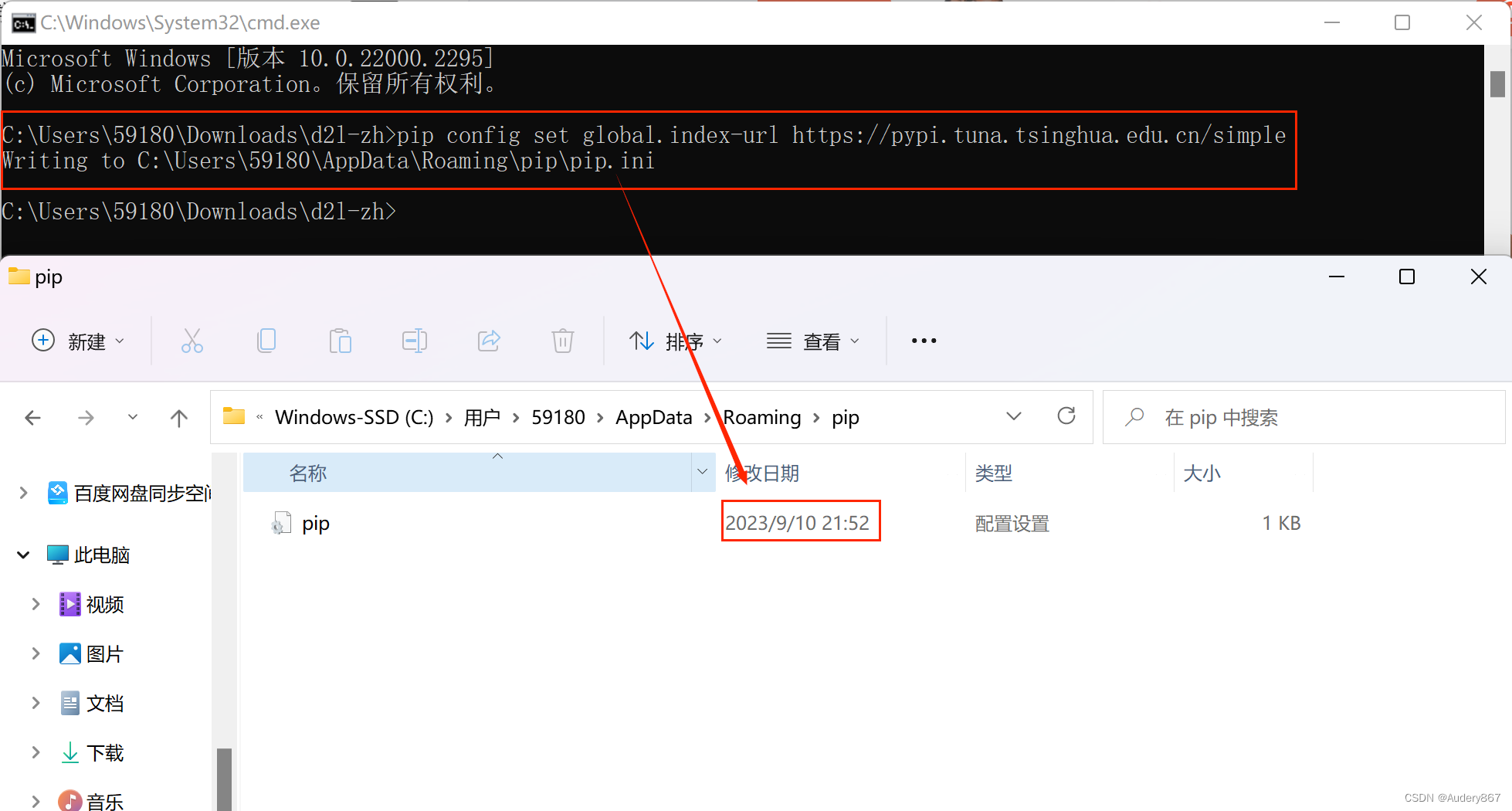
Task: Click the pip file's settings icon
Action: click(x=281, y=523)
